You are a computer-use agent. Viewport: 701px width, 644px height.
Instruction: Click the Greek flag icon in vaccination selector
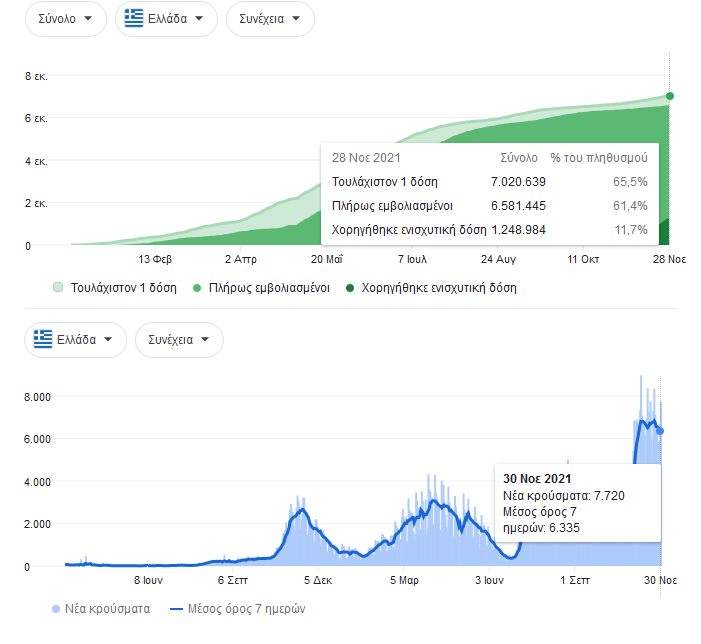[x=134, y=19]
